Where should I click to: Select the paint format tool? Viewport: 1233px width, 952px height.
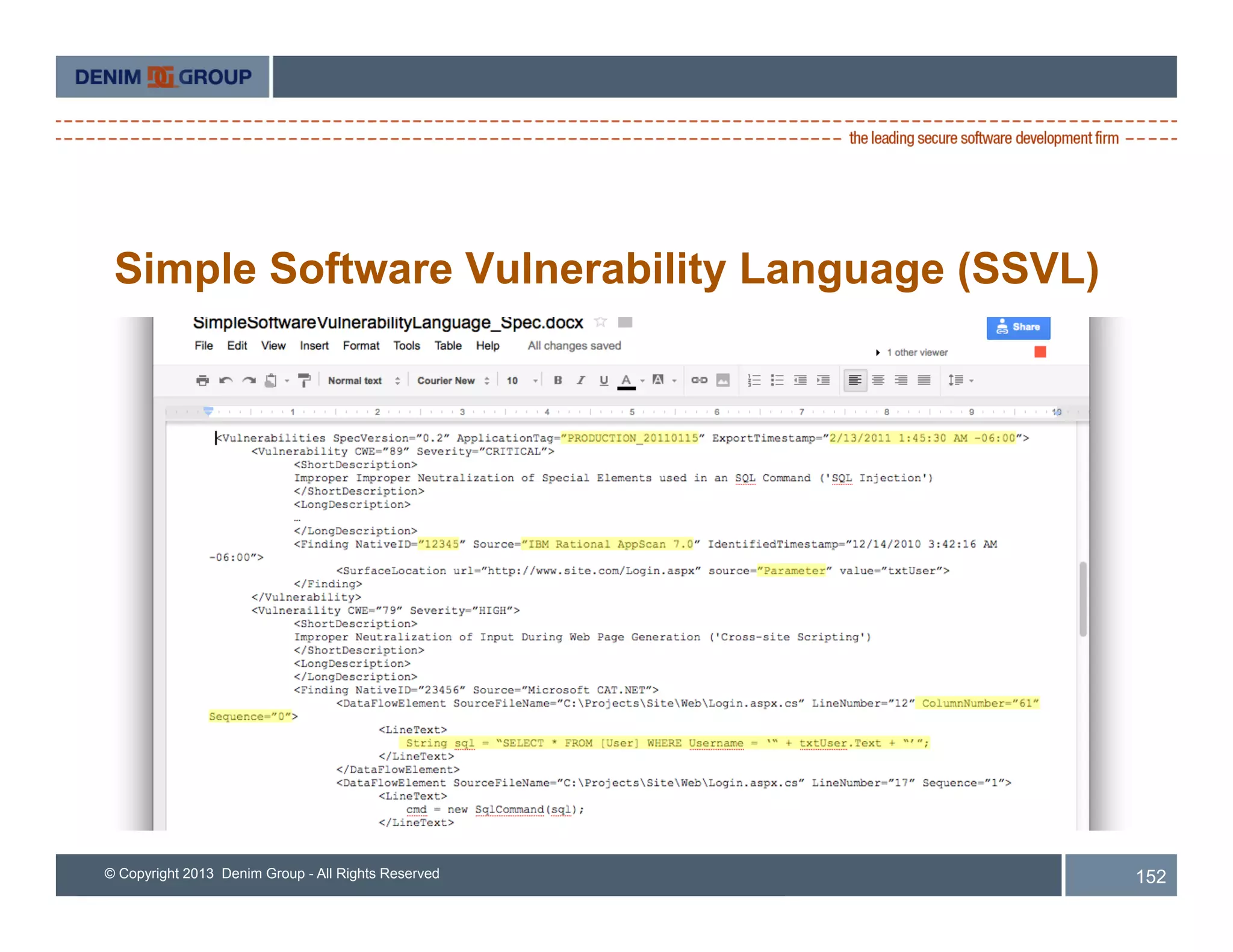[x=305, y=380]
